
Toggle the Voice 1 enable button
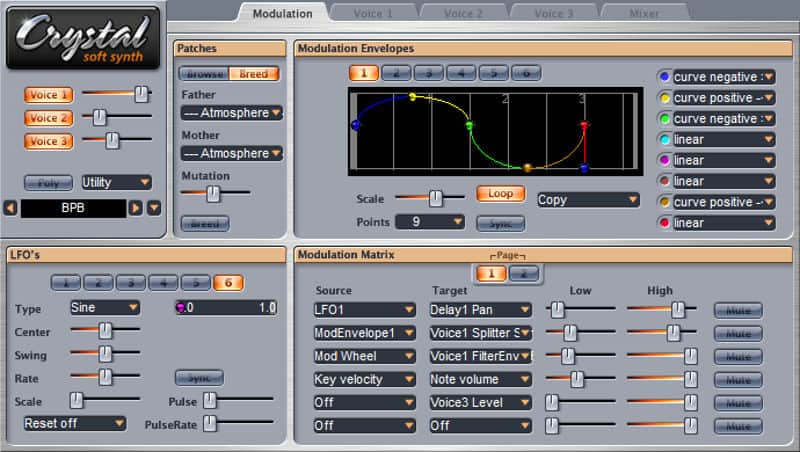47,95
